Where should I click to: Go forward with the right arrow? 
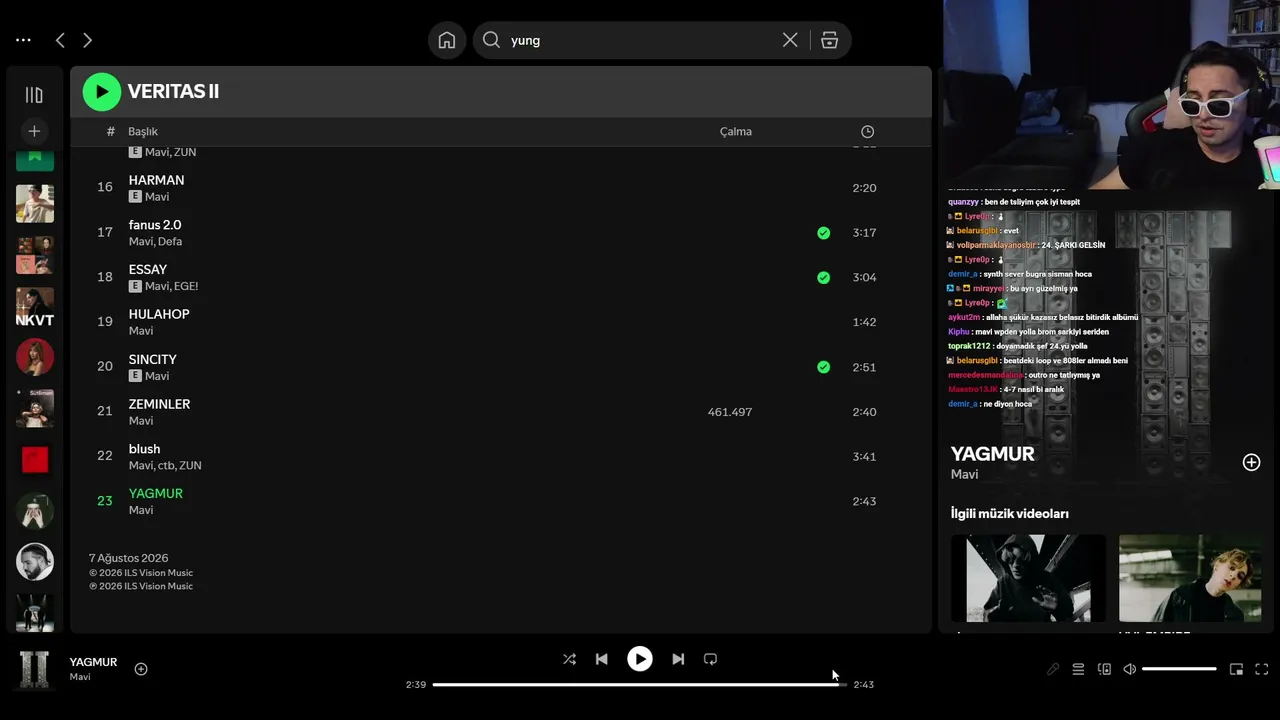coord(87,40)
